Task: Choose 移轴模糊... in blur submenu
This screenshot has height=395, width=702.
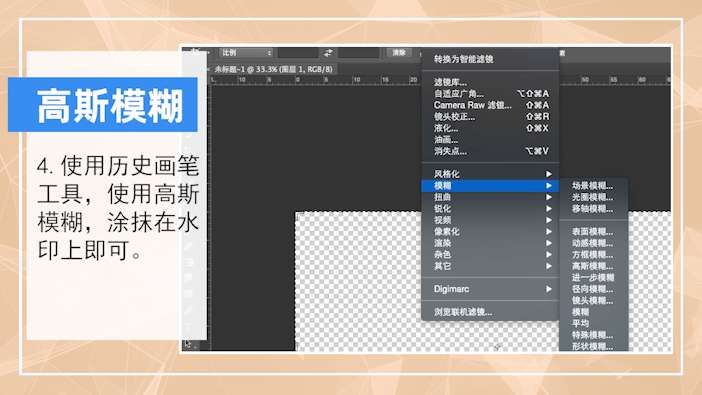Action: pos(593,209)
